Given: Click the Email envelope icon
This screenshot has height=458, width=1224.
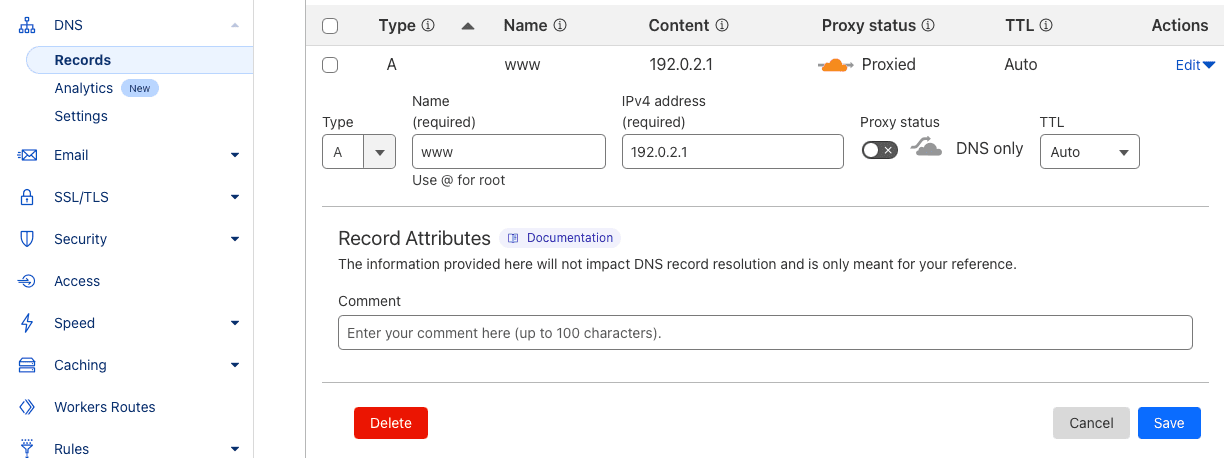Looking at the screenshot, I should tap(27, 155).
